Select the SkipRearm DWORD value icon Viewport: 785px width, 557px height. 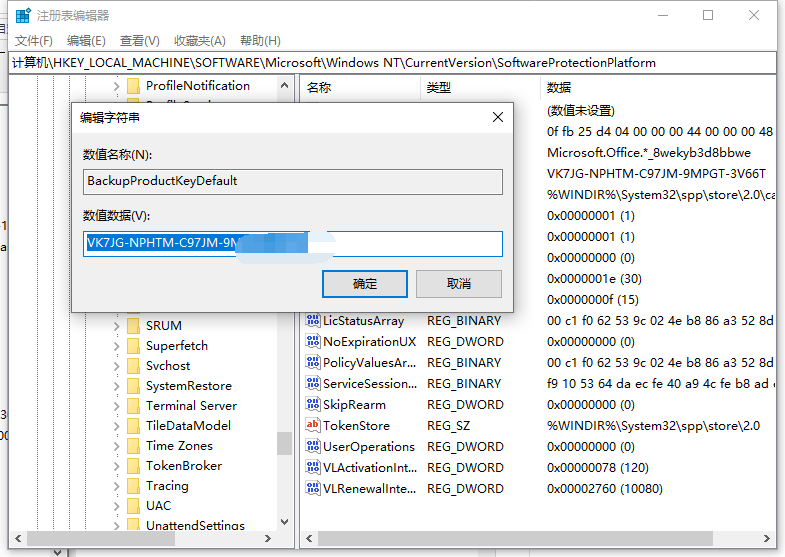[x=313, y=404]
